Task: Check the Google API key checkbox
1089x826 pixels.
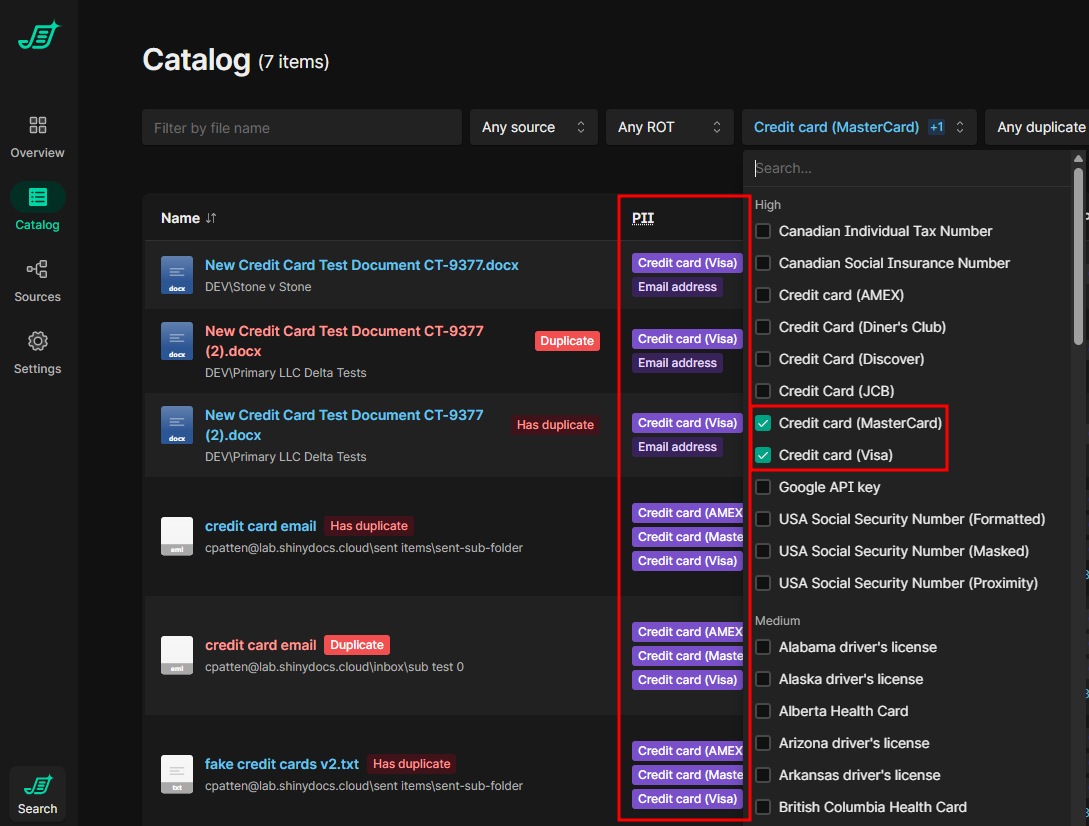Action: pos(763,487)
